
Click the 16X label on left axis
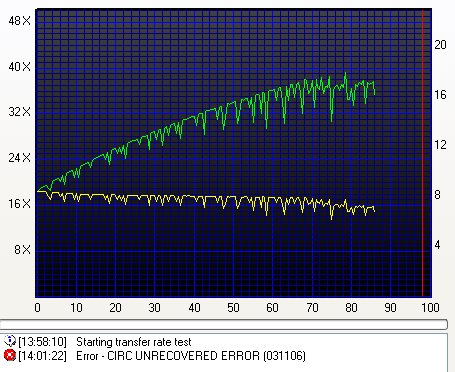(x=19, y=203)
